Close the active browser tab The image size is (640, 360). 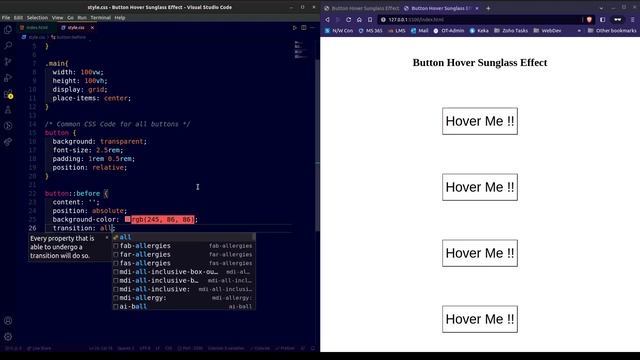pyautogui.click(x=477, y=8)
